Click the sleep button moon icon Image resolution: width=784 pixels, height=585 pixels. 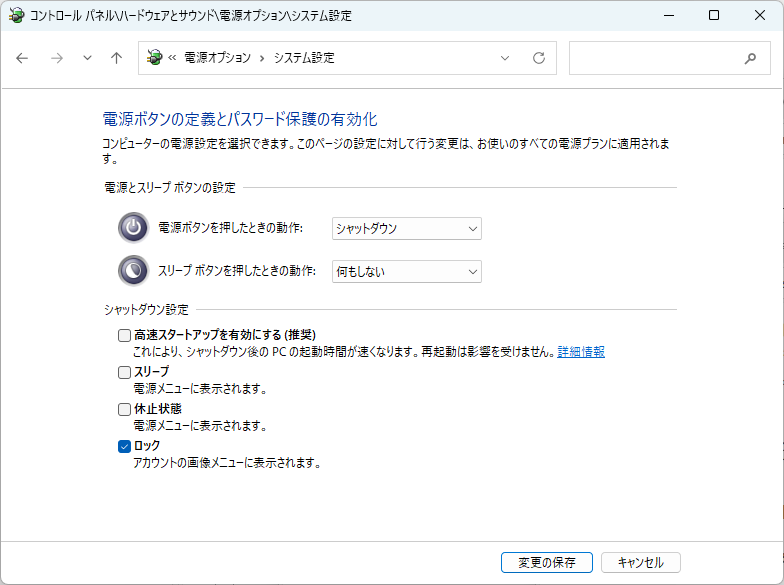[133, 271]
